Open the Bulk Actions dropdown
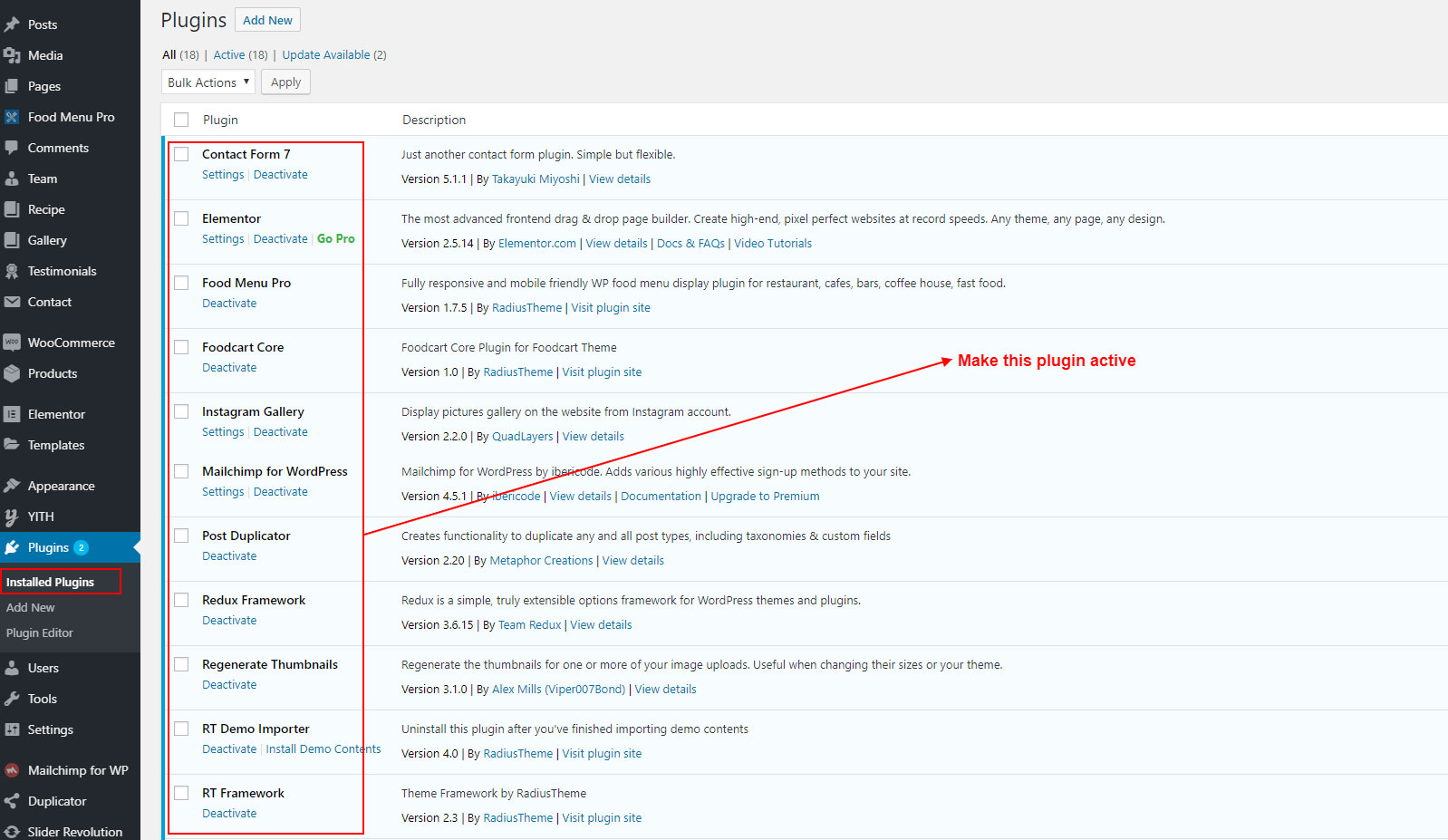 point(208,82)
